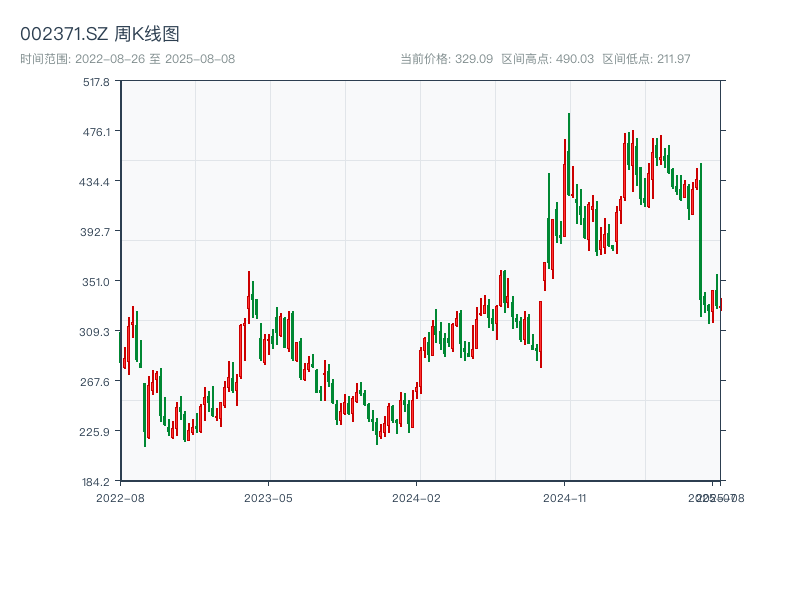This screenshot has width=800, height=600.
Task: Click the last red candlestick at chart's right edge
Action: 721,305
